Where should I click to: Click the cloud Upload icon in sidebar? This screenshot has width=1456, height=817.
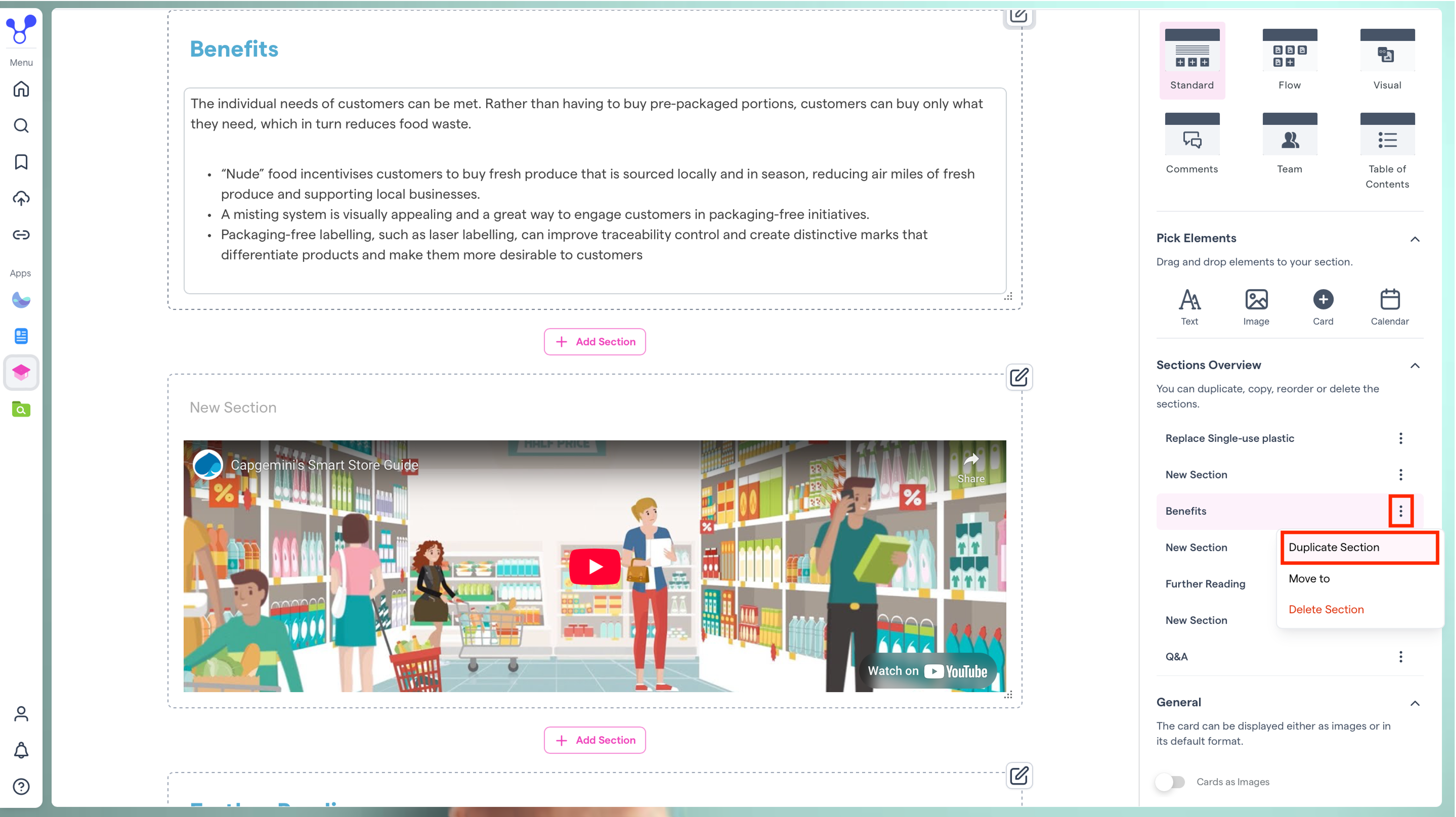tap(21, 198)
